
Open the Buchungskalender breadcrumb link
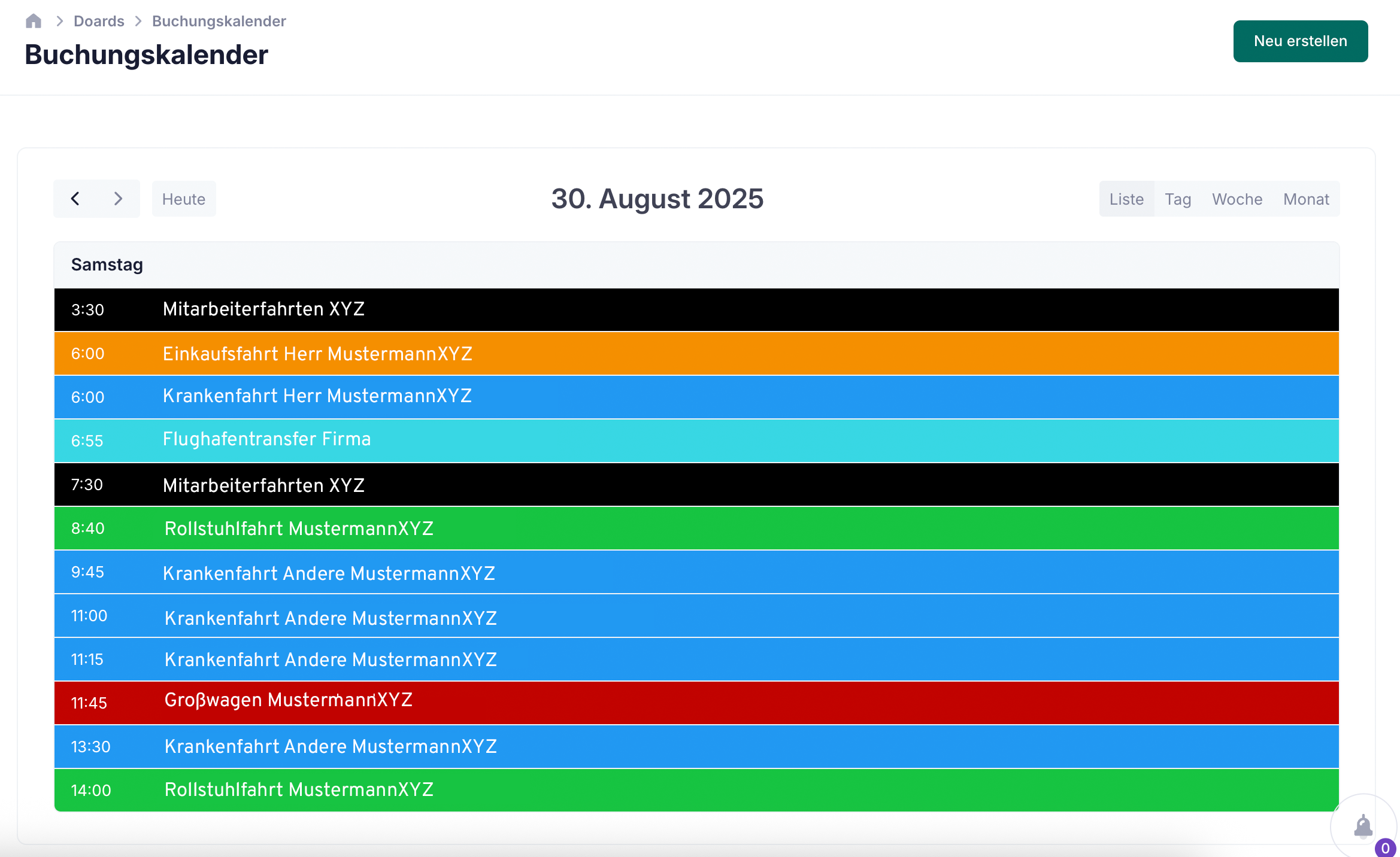click(x=219, y=22)
